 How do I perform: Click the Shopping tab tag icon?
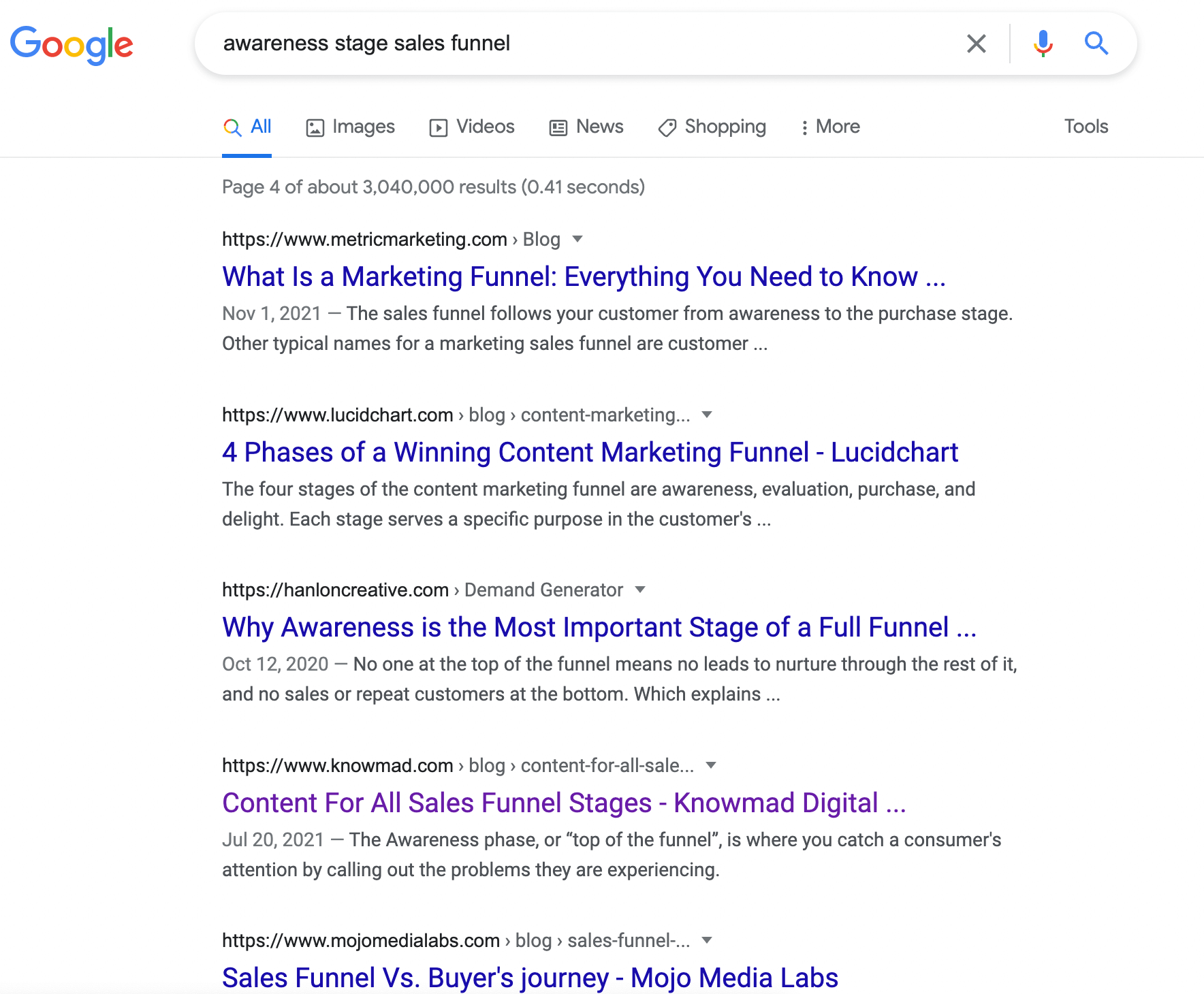[x=667, y=128]
